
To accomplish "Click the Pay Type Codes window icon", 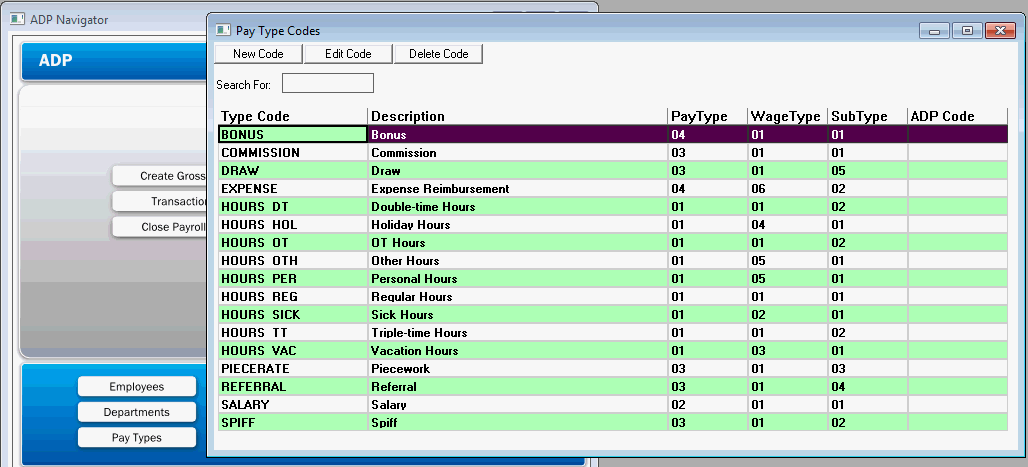I will pos(223,31).
